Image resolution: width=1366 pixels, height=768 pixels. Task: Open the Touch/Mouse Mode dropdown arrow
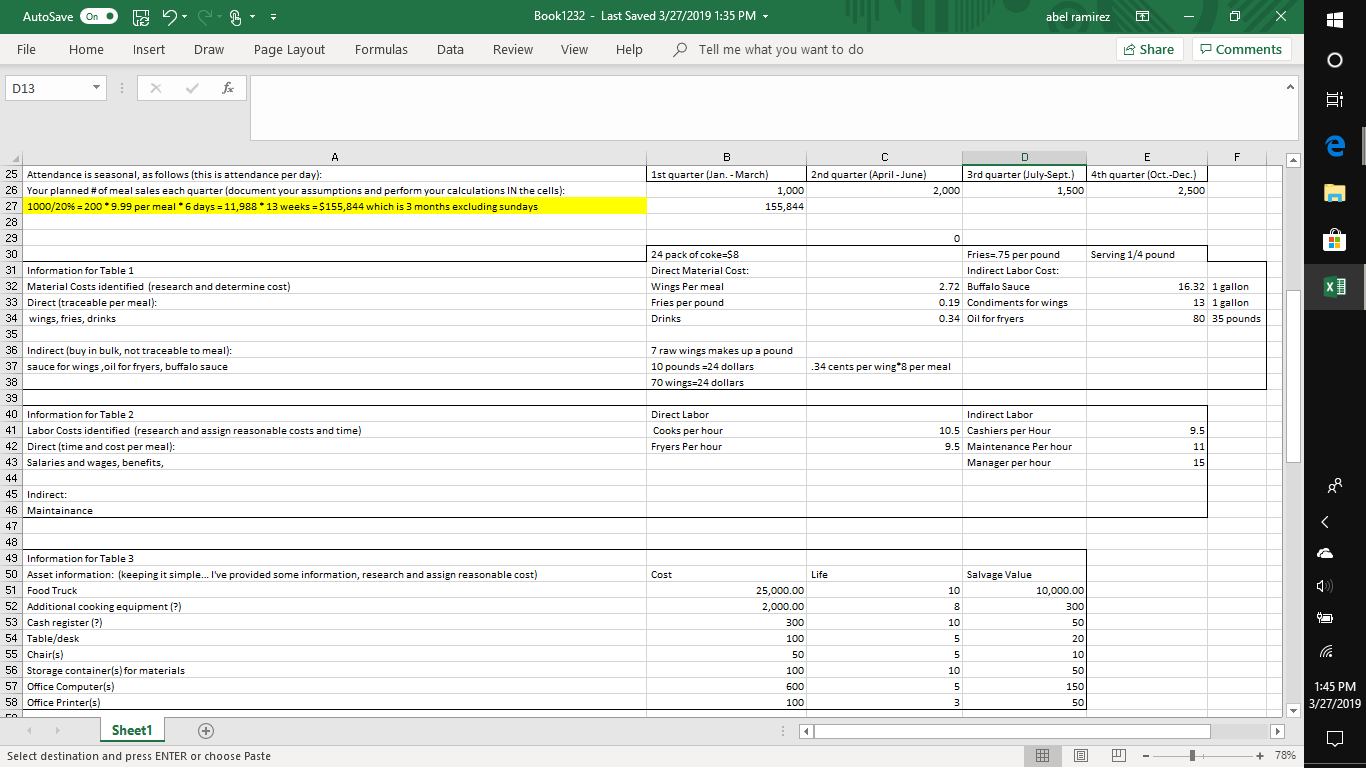(254, 17)
